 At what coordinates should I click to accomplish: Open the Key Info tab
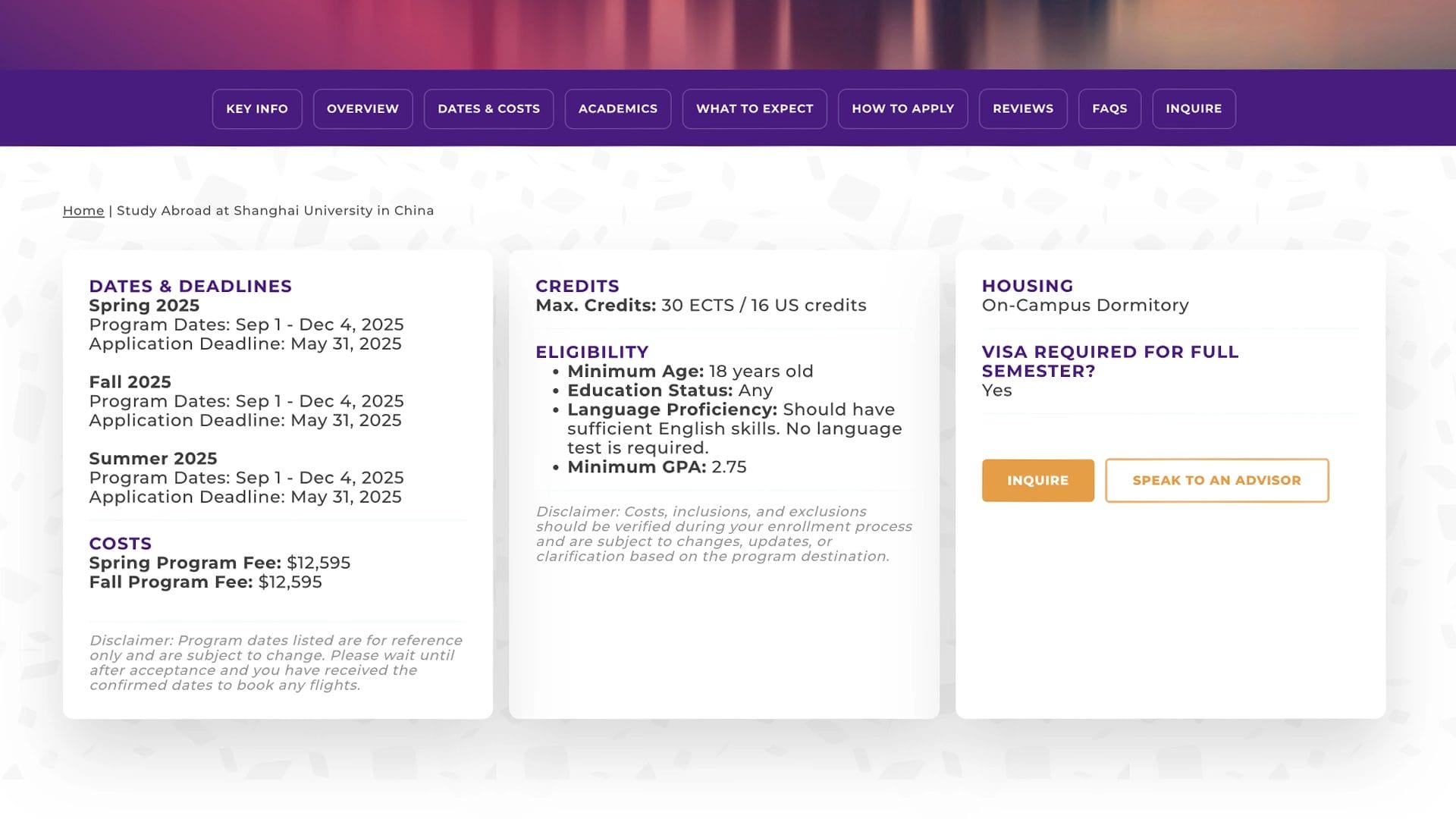pos(257,108)
